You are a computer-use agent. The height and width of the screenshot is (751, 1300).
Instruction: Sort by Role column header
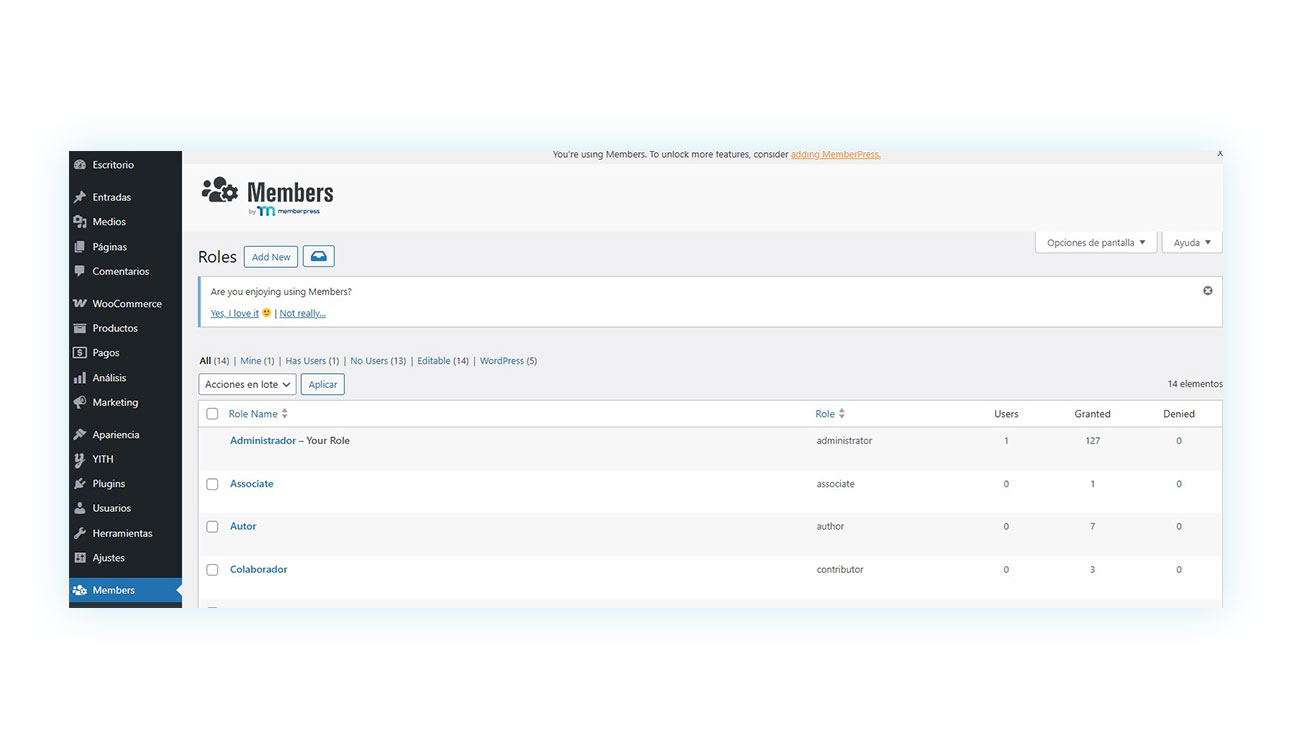[x=825, y=414]
